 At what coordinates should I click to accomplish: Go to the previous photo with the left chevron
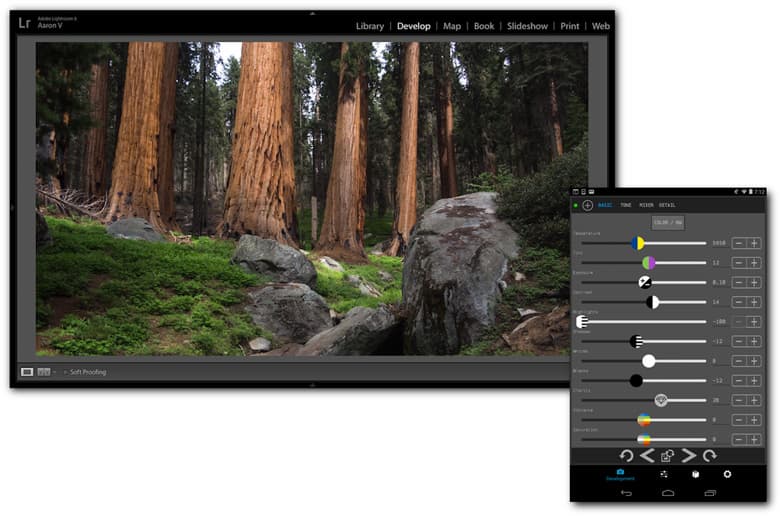[647, 455]
